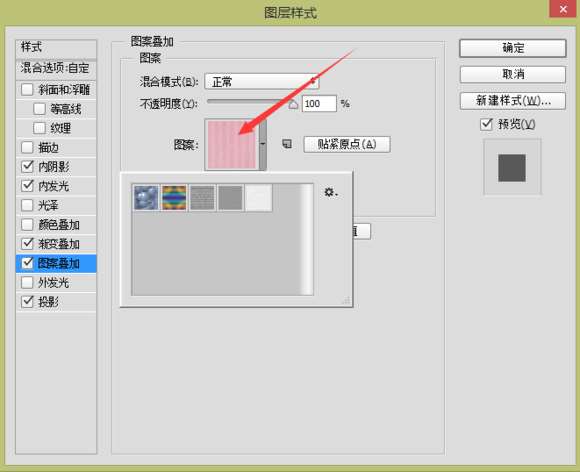Enable the 描边 checkbox
Screen dimensions: 580x472
27,147
